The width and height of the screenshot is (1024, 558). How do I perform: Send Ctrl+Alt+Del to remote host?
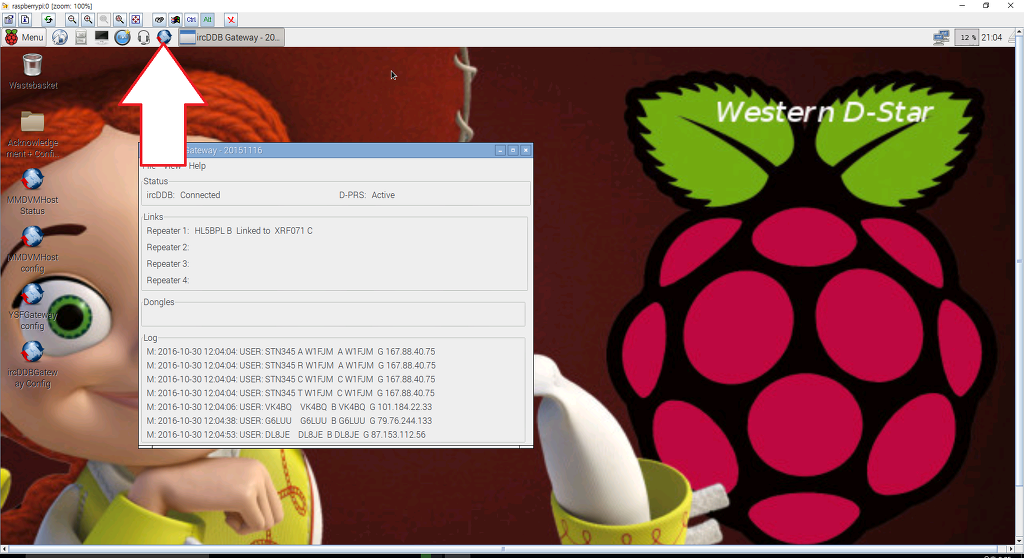tap(159, 20)
